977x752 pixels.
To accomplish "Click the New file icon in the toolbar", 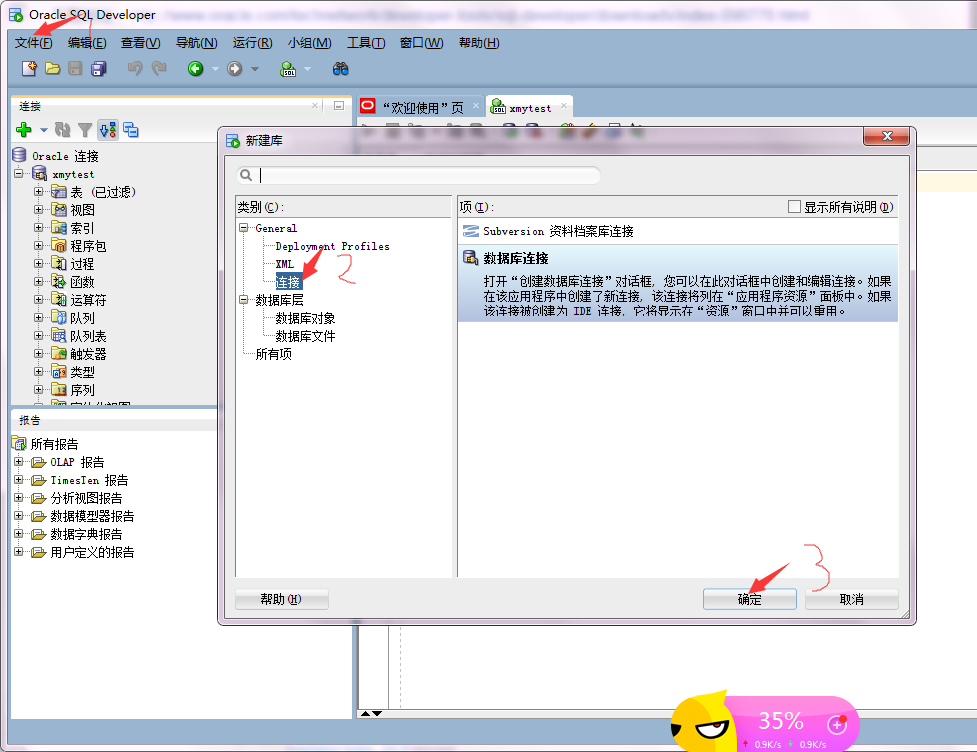I will coord(27,68).
